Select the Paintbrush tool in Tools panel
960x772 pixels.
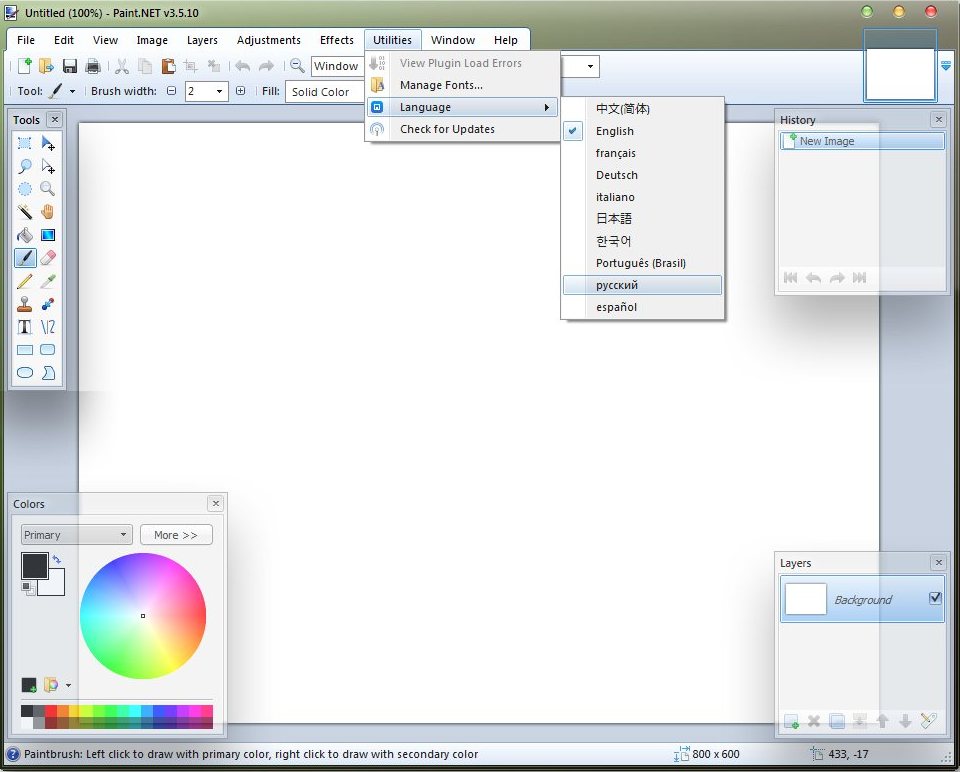(24, 258)
